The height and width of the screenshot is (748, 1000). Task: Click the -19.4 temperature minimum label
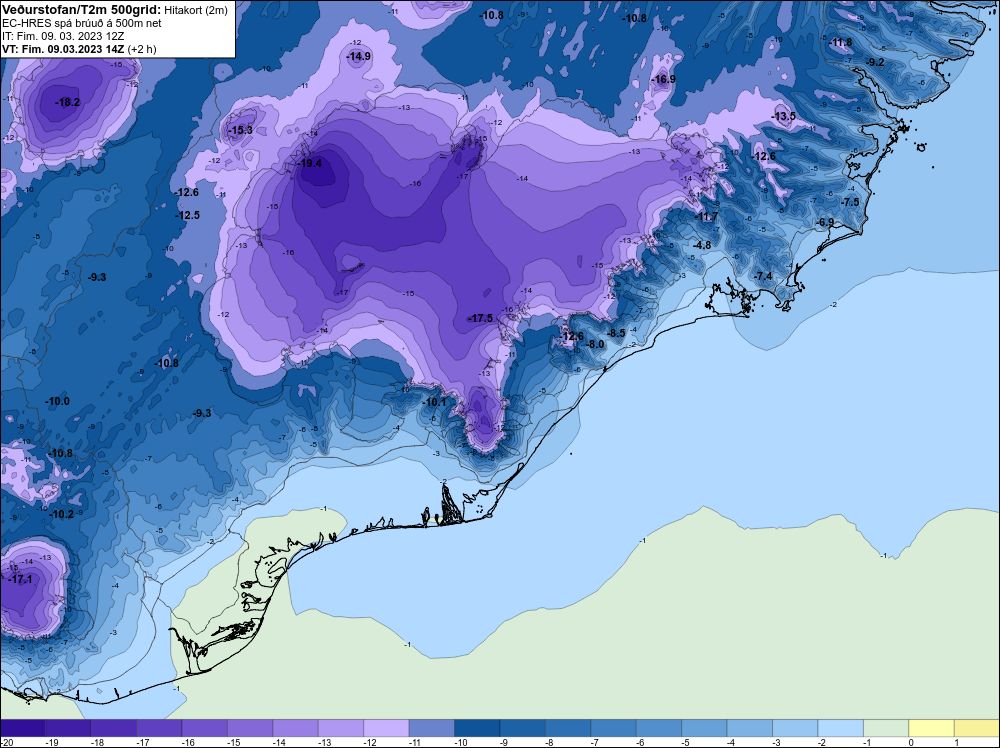coord(311,163)
